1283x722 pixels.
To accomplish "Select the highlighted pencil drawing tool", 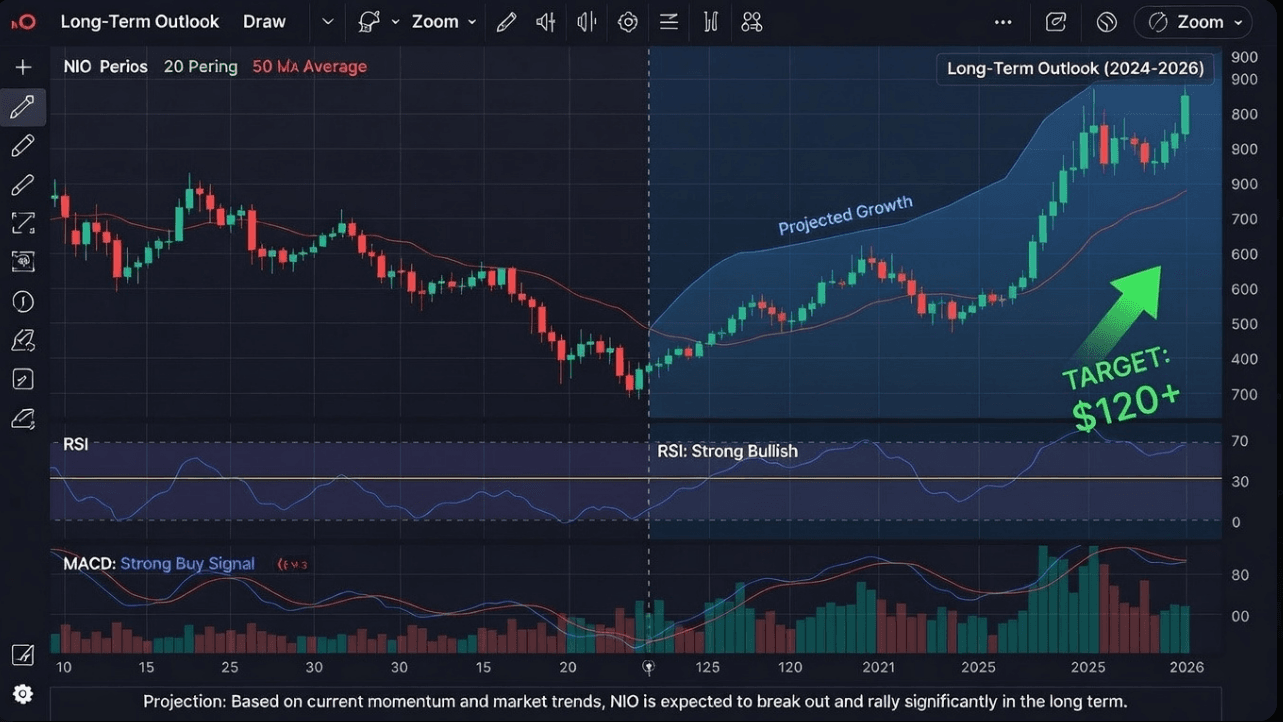I will point(23,107).
